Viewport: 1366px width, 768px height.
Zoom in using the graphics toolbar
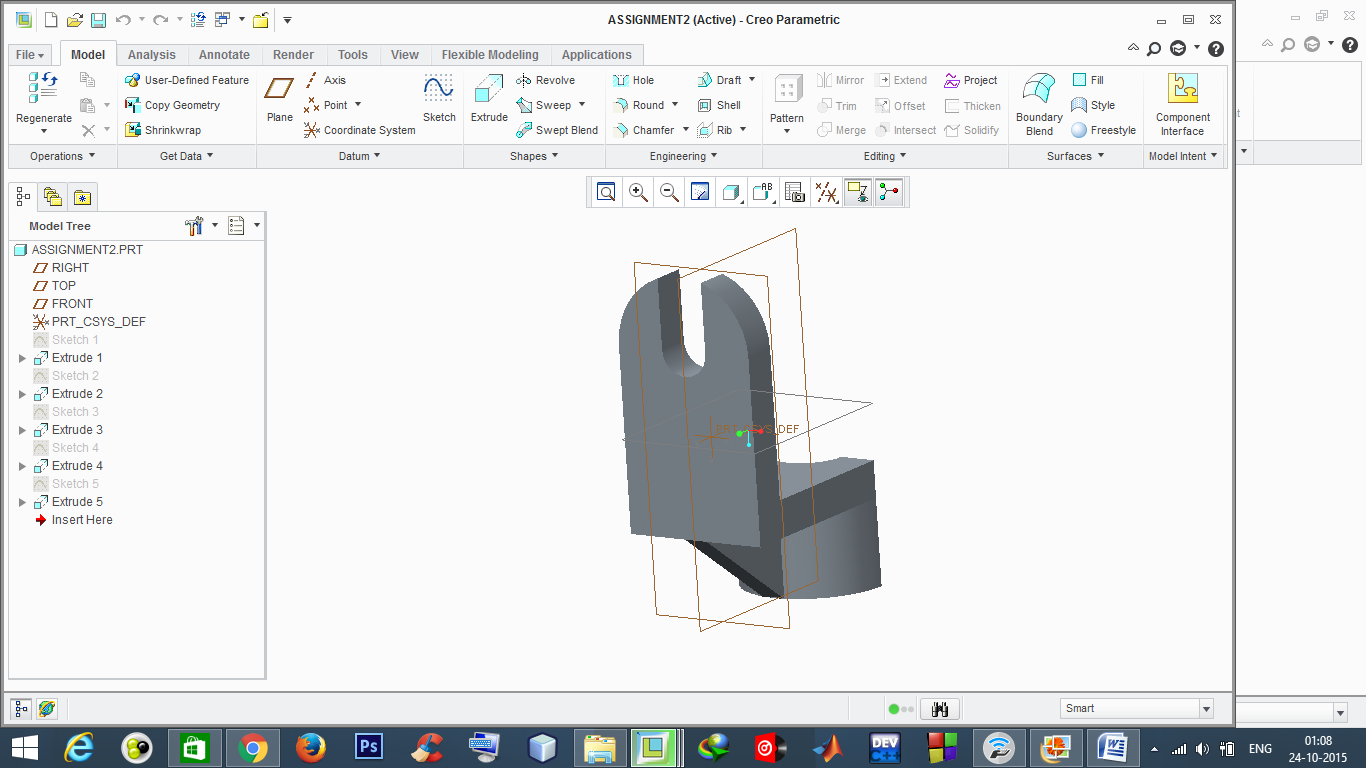tap(637, 192)
